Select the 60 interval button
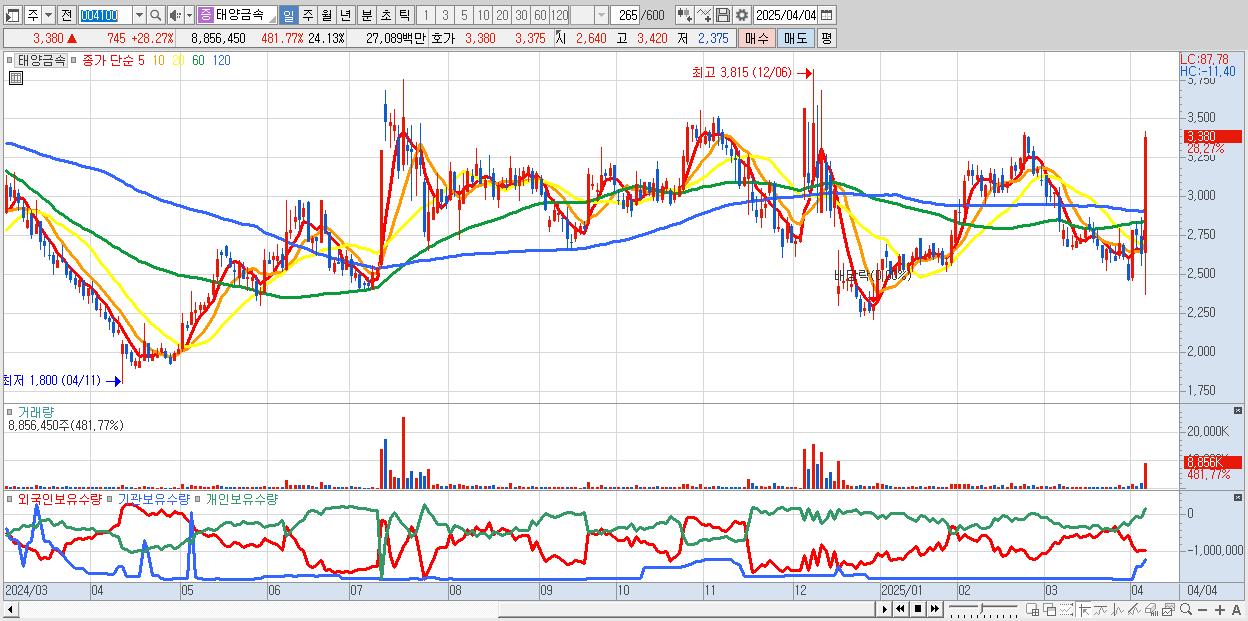The image size is (1248, 621). point(540,15)
